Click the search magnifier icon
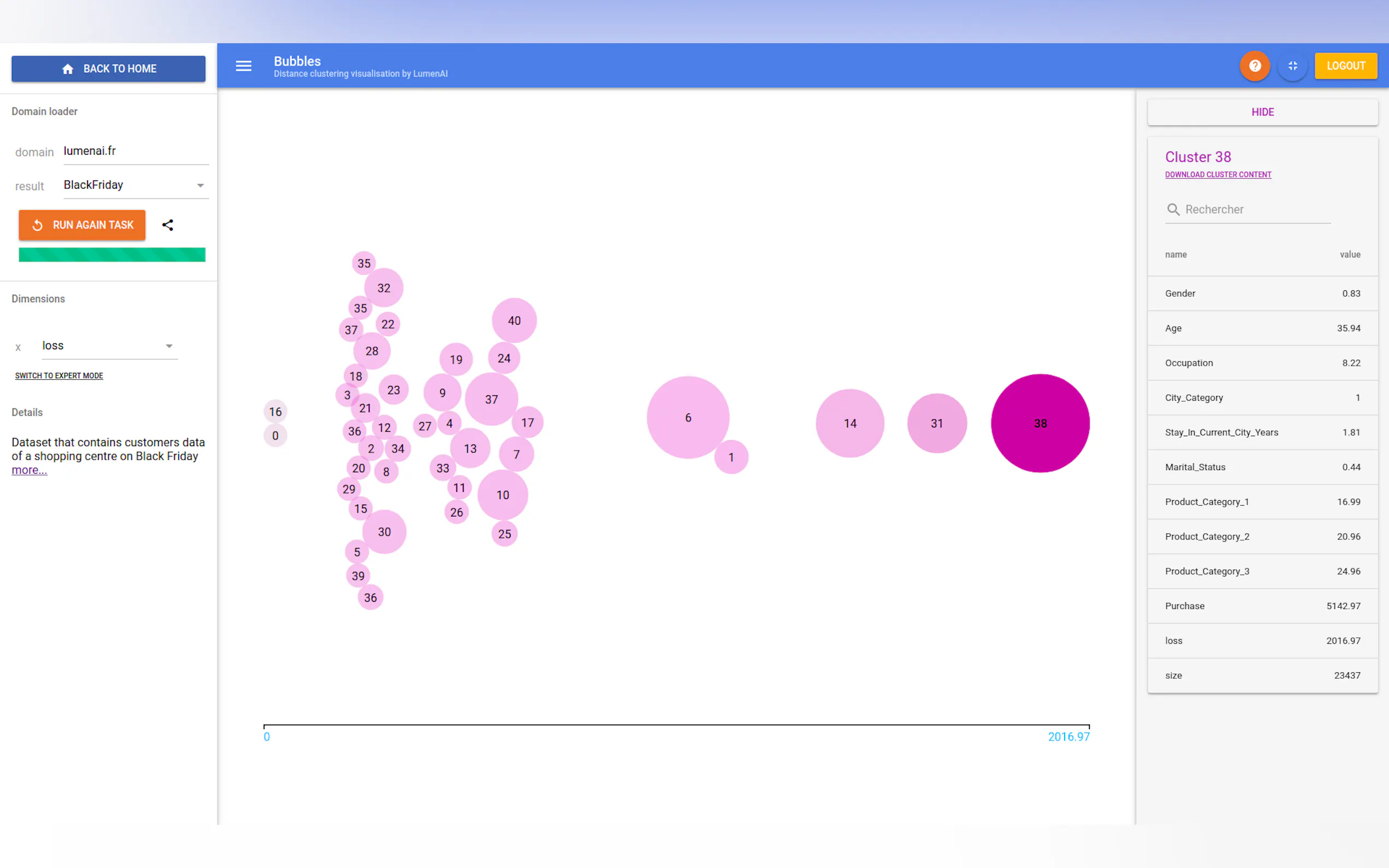Screen dimensions: 1389x868 click(1173, 209)
